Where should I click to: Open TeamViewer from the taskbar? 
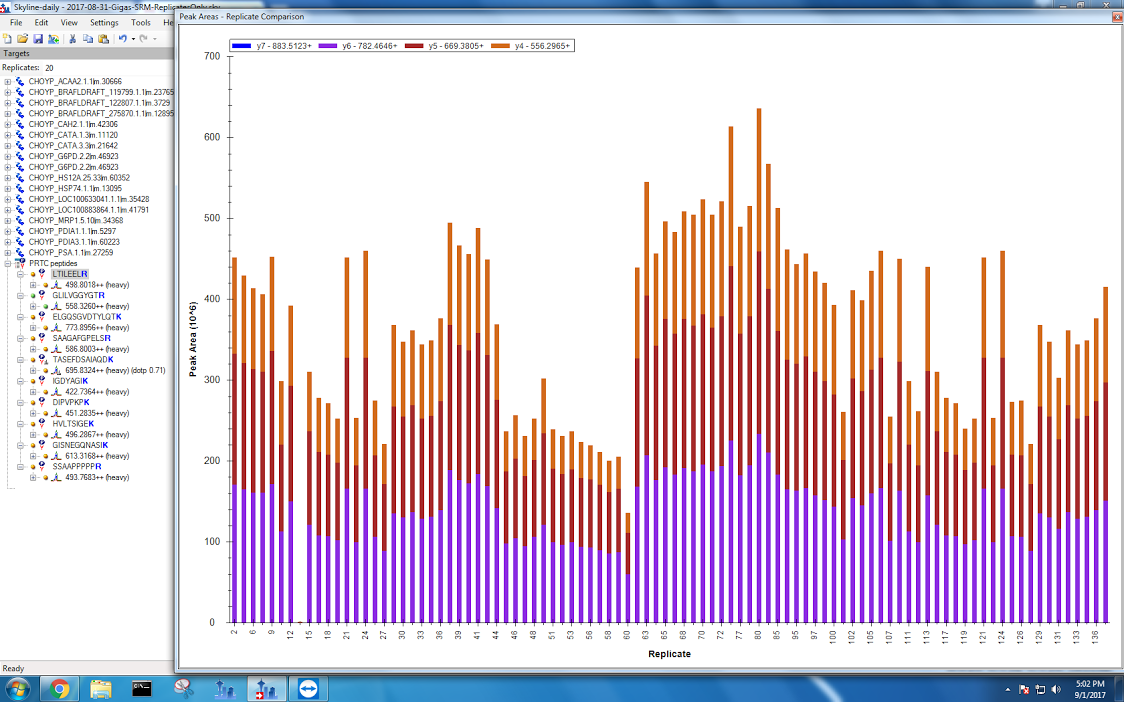click(305, 689)
